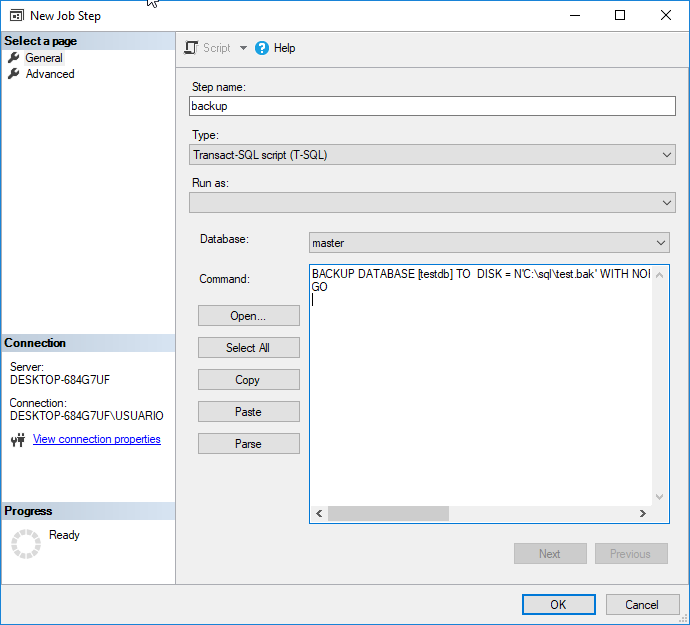Click the Open... button
Screen dimensions: 690x625
(249, 316)
